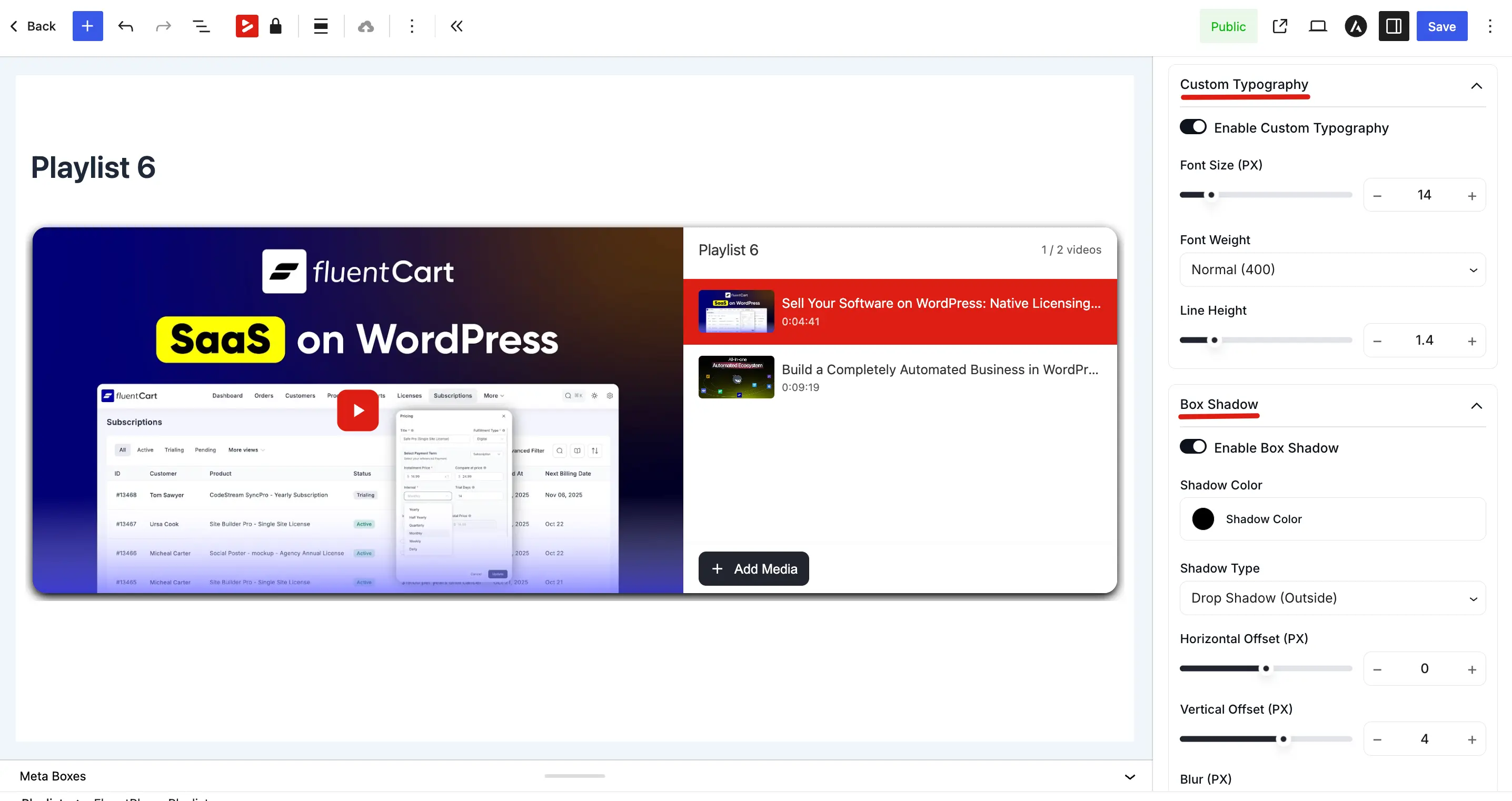Decrease the Vertical Offset value
The width and height of the screenshot is (1512, 801).
click(x=1378, y=740)
